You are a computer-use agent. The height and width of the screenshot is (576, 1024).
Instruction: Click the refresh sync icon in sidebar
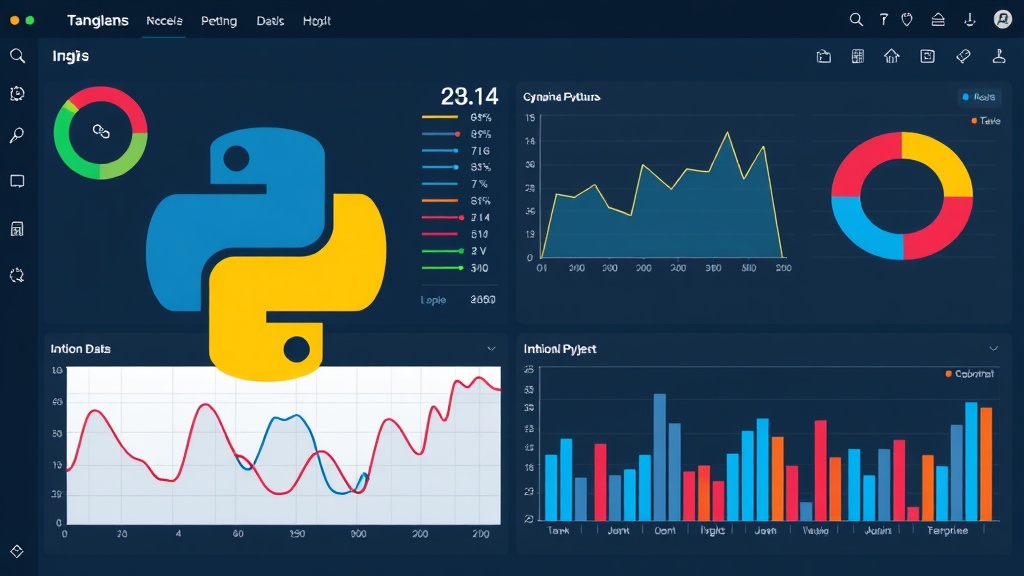17,276
